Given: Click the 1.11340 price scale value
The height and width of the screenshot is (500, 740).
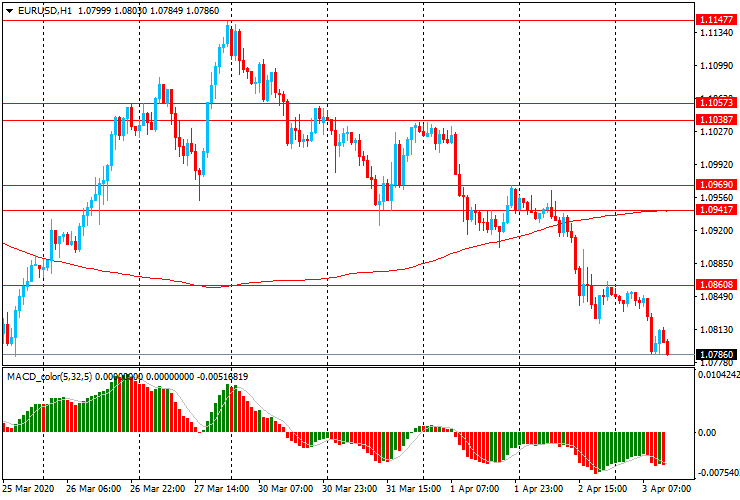Looking at the screenshot, I should click(x=716, y=33).
